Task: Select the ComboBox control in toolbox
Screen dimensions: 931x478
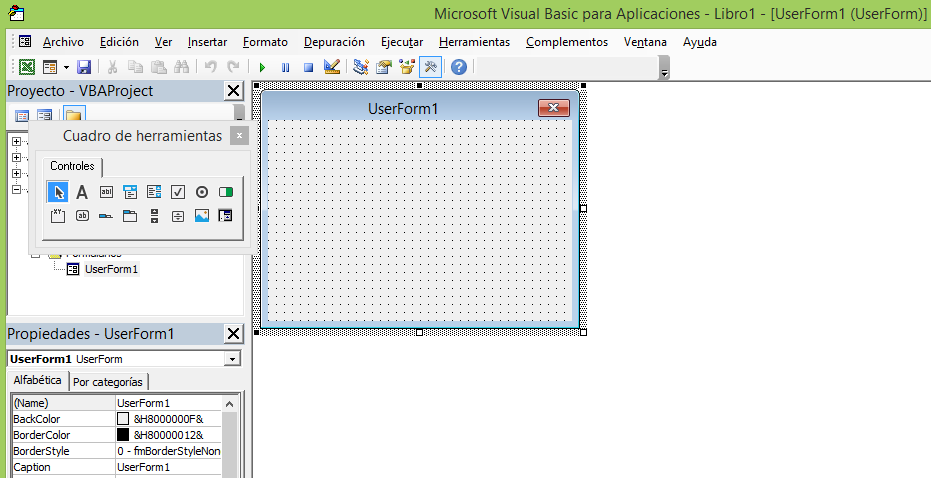Action: (x=130, y=192)
